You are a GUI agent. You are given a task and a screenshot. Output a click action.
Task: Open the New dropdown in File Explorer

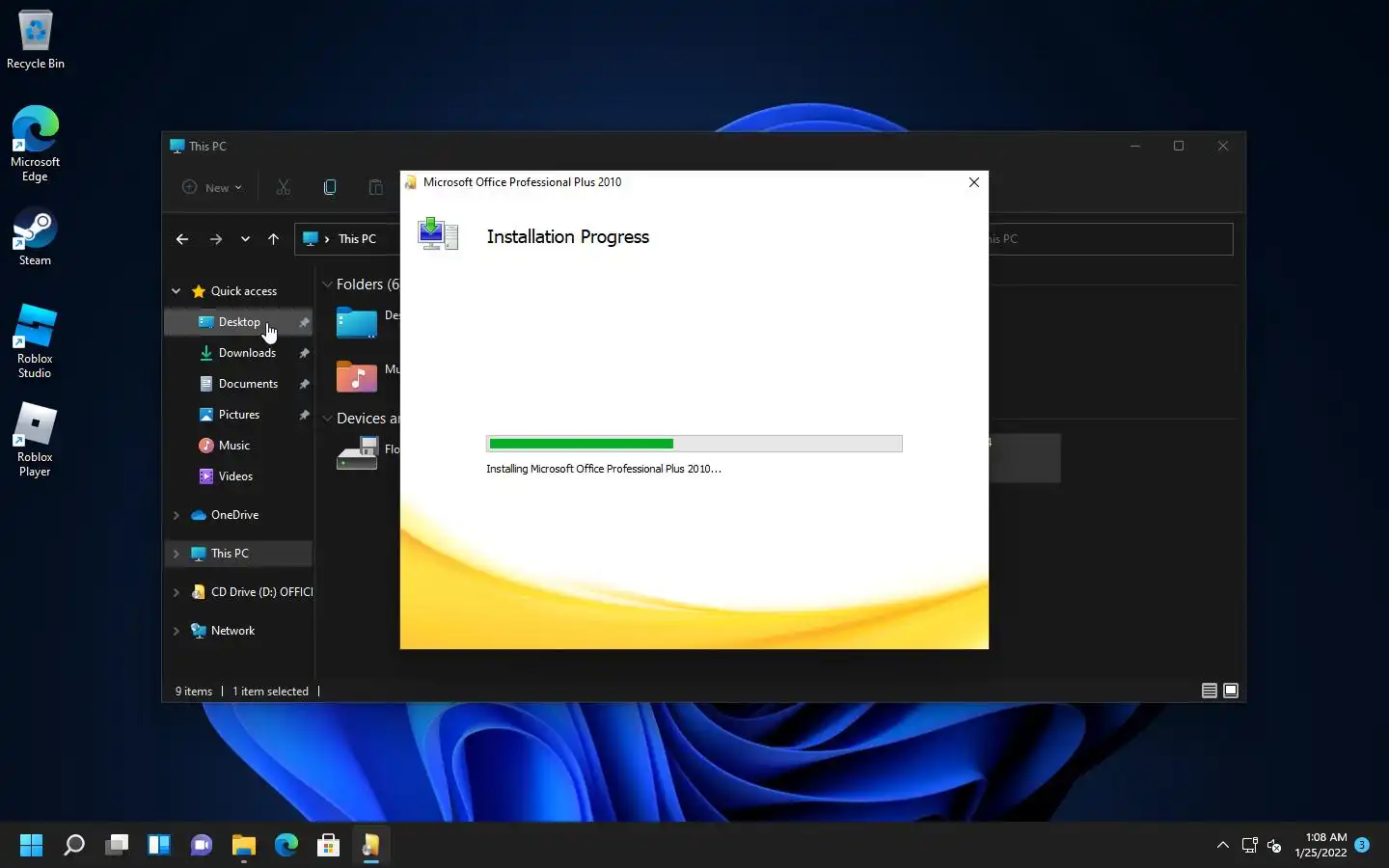coord(212,187)
